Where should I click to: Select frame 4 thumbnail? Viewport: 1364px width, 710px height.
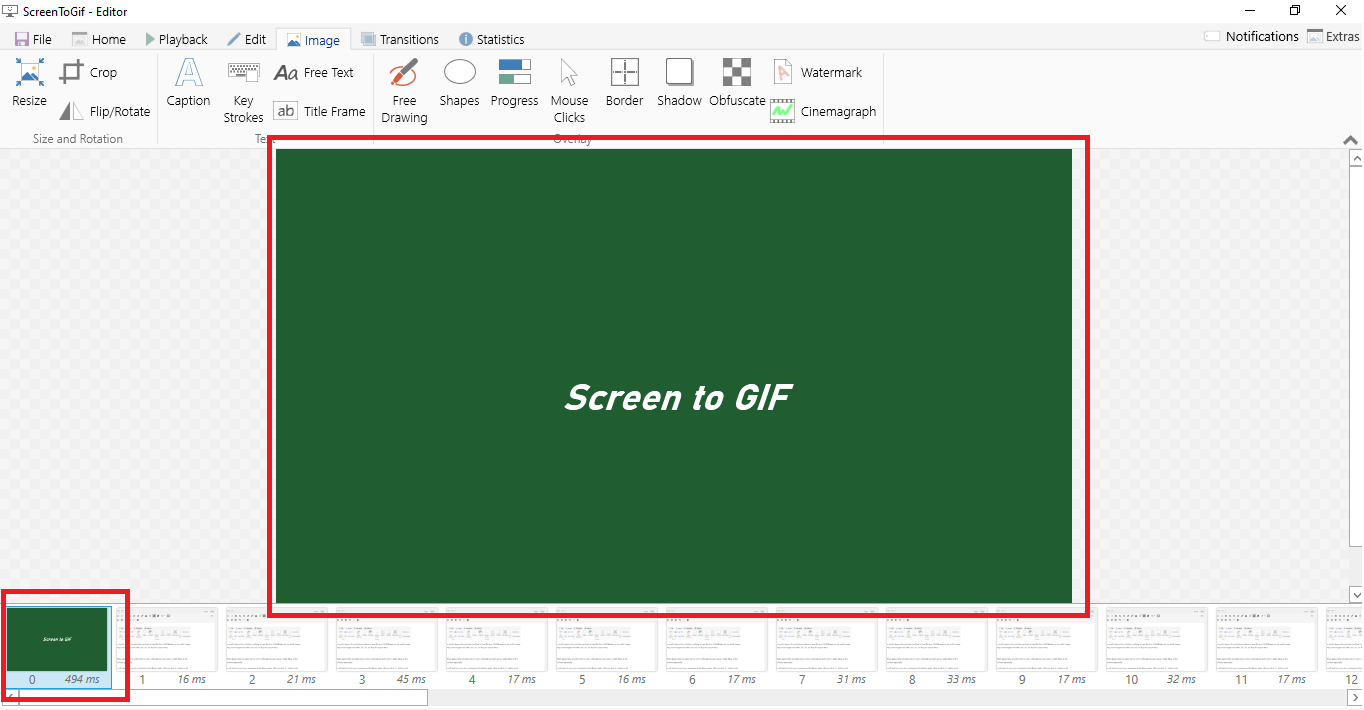tap(497, 646)
